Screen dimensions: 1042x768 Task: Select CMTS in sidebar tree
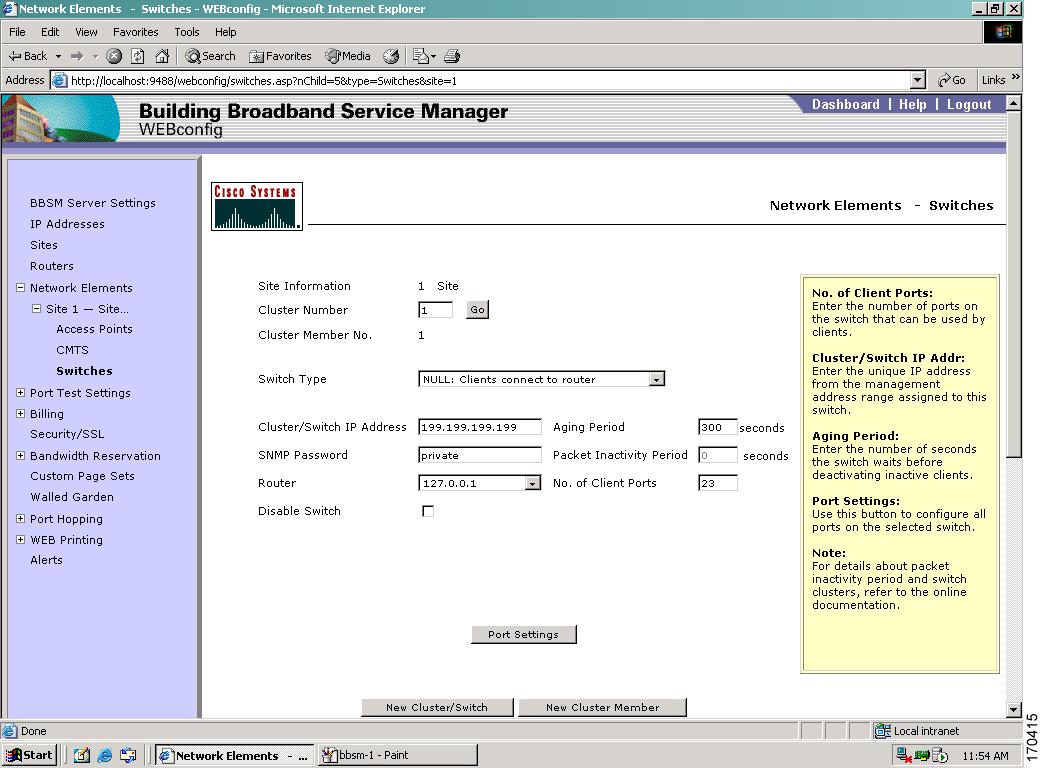click(x=72, y=350)
